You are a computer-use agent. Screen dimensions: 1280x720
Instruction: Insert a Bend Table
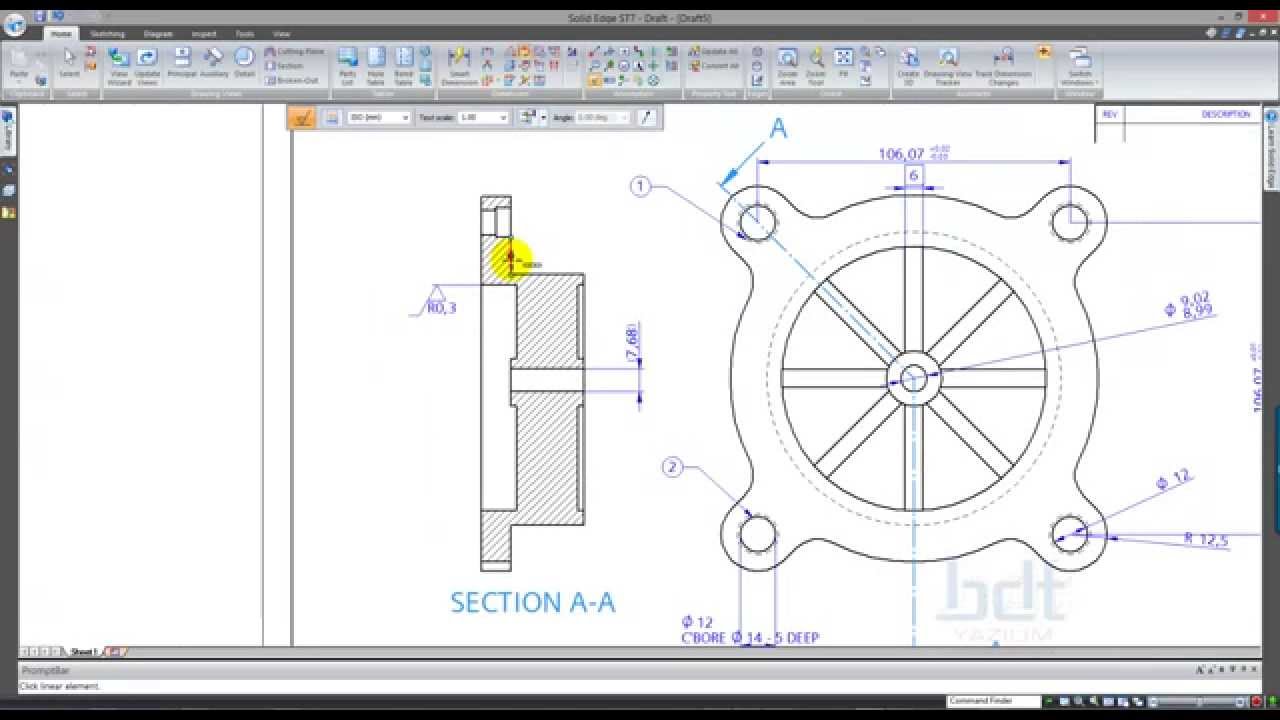[404, 66]
